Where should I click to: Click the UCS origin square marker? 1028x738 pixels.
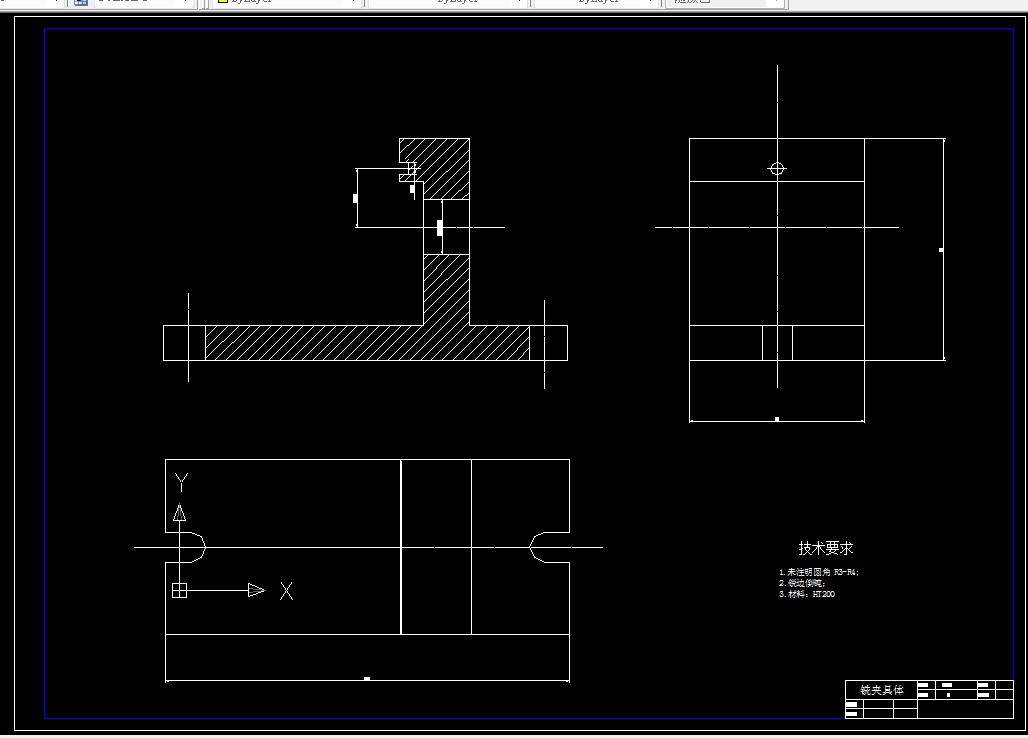point(180,591)
